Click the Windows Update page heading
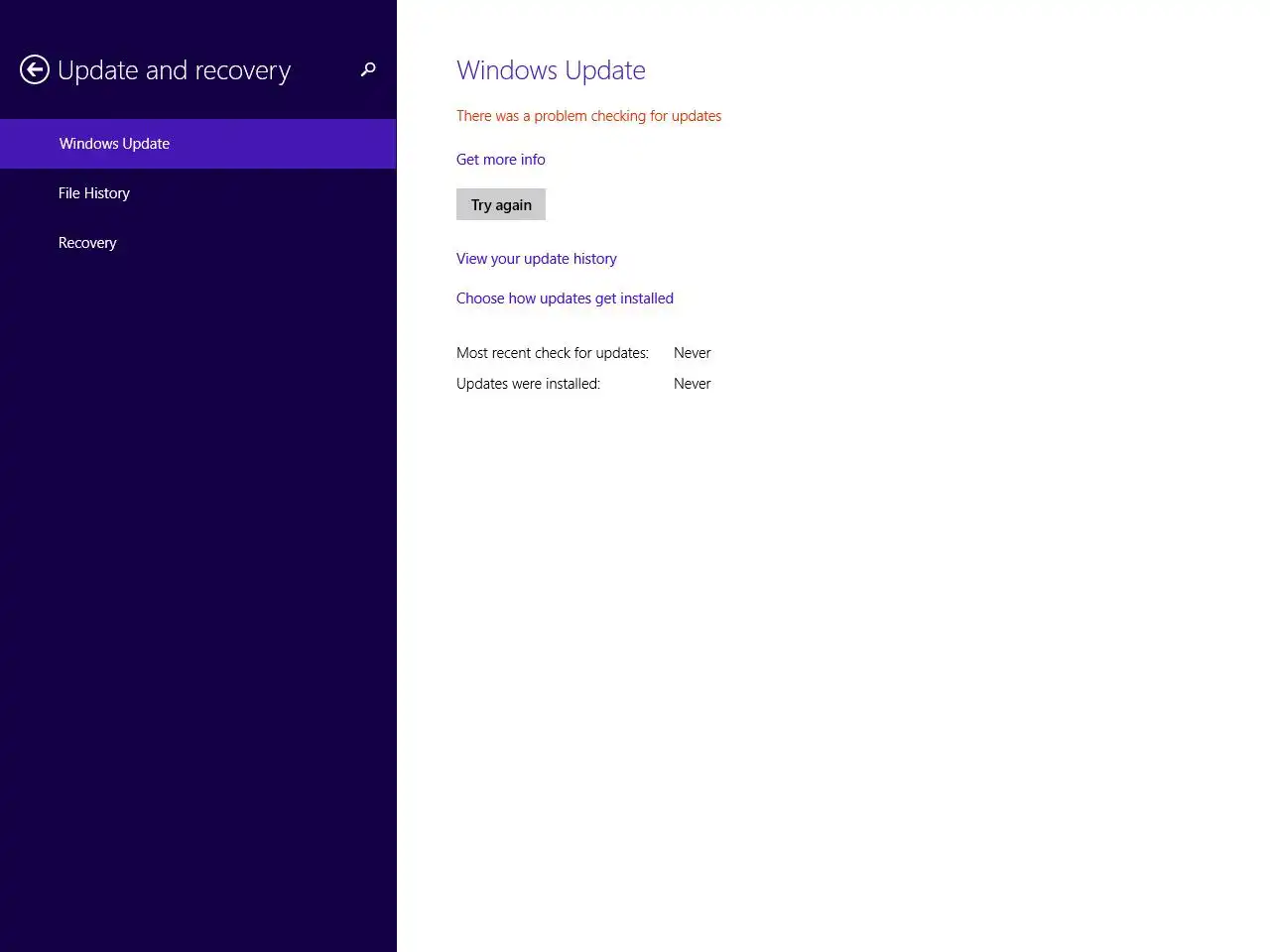 click(551, 70)
